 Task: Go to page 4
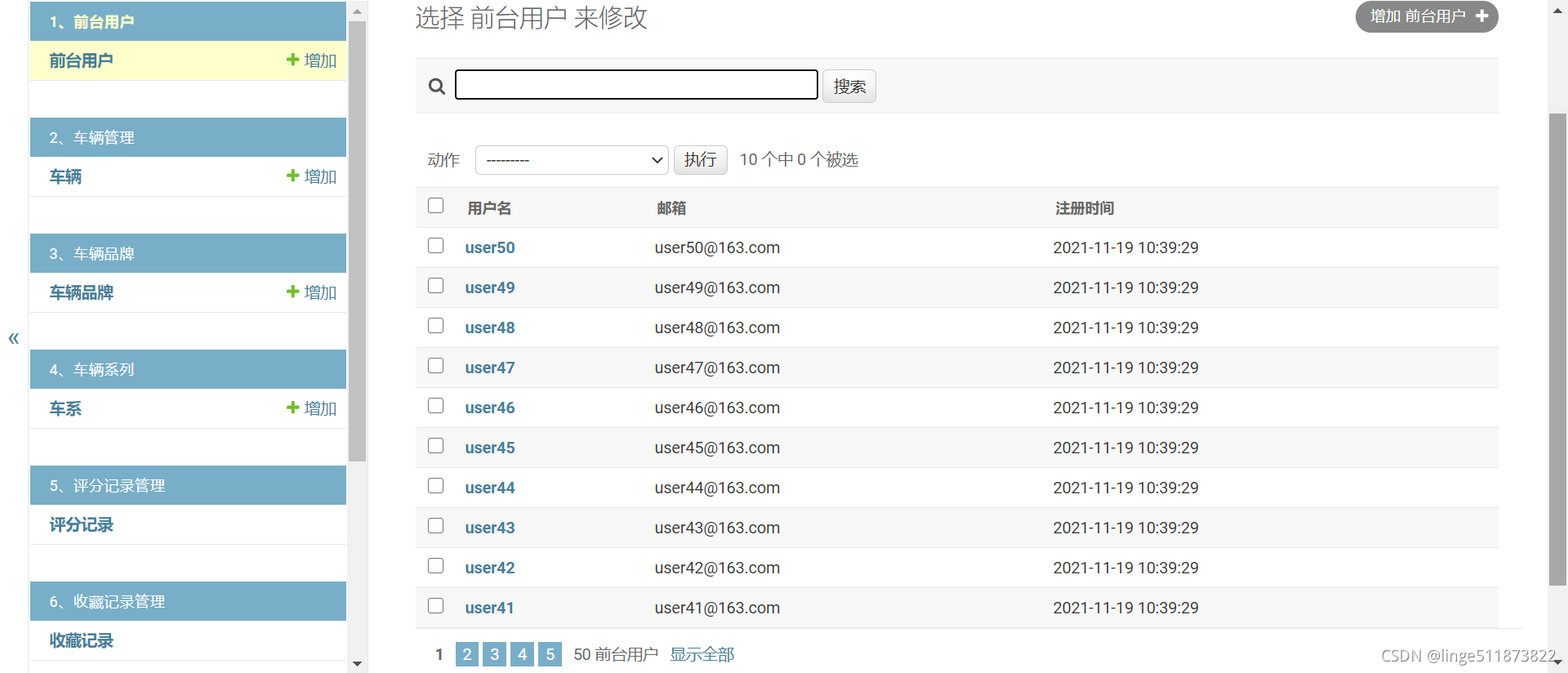[523, 654]
